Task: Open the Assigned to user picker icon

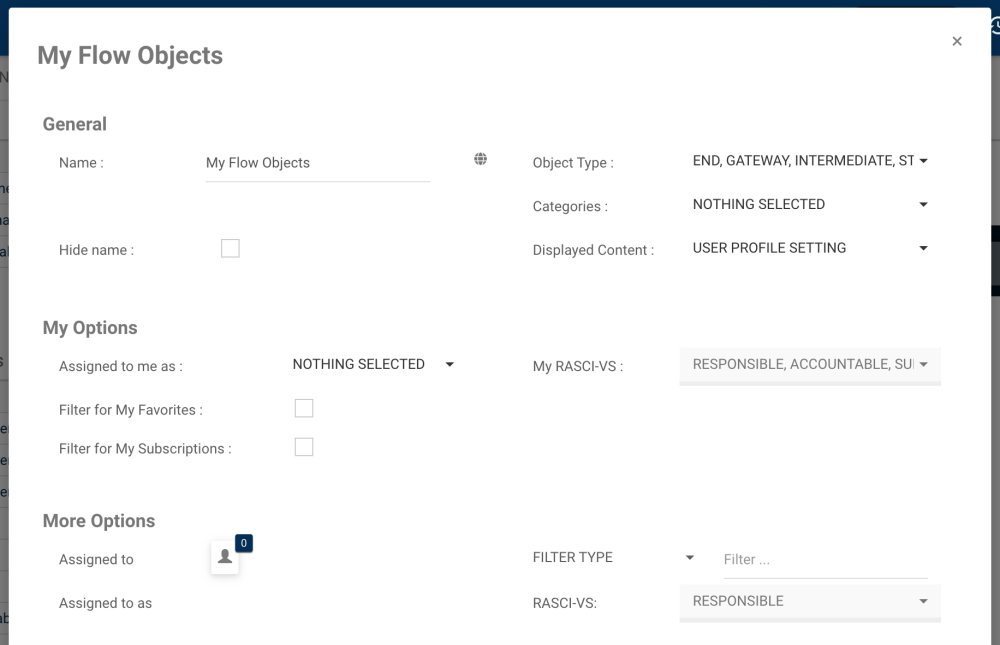Action: click(x=225, y=558)
